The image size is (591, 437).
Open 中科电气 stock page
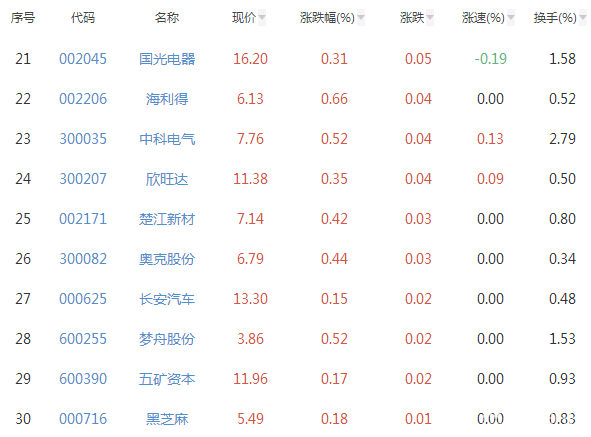click(x=167, y=139)
